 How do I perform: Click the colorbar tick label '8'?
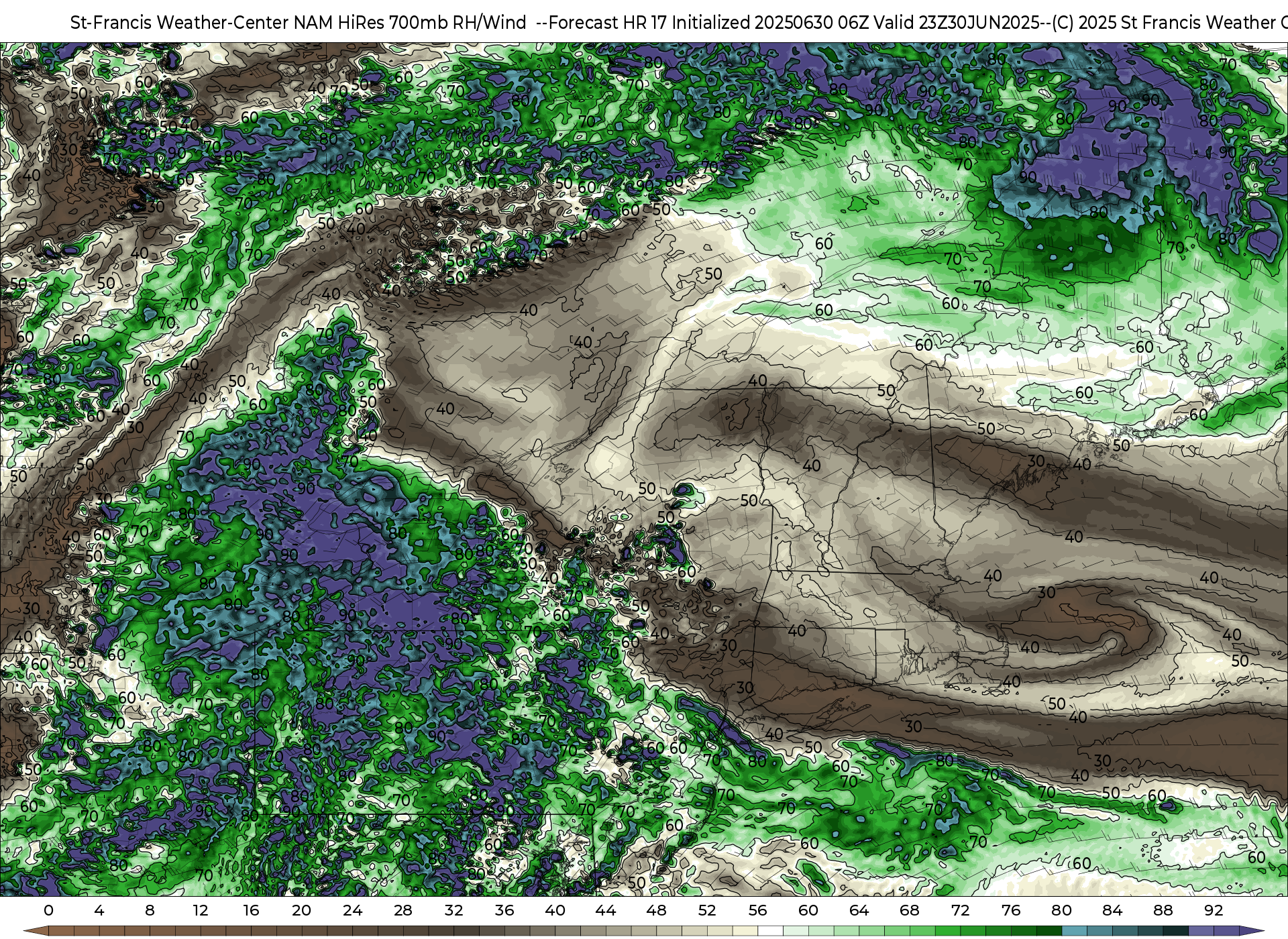click(150, 910)
